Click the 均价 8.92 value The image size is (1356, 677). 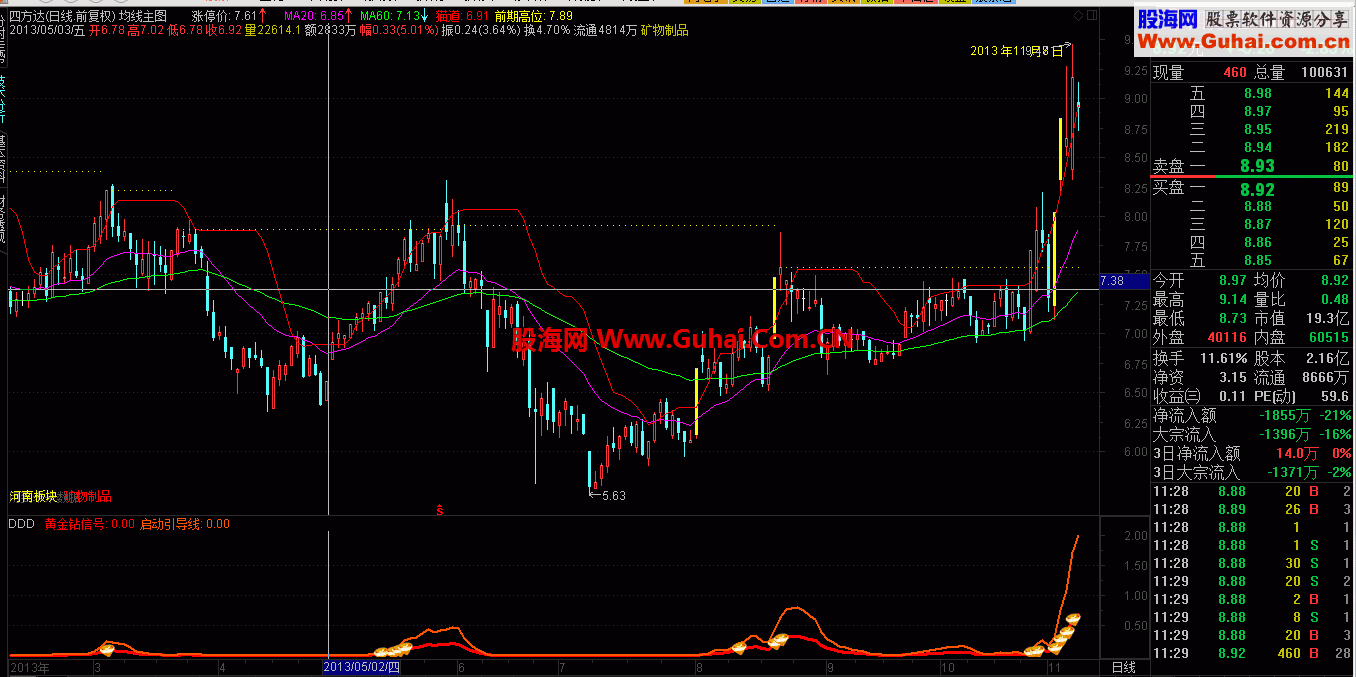coord(1333,281)
